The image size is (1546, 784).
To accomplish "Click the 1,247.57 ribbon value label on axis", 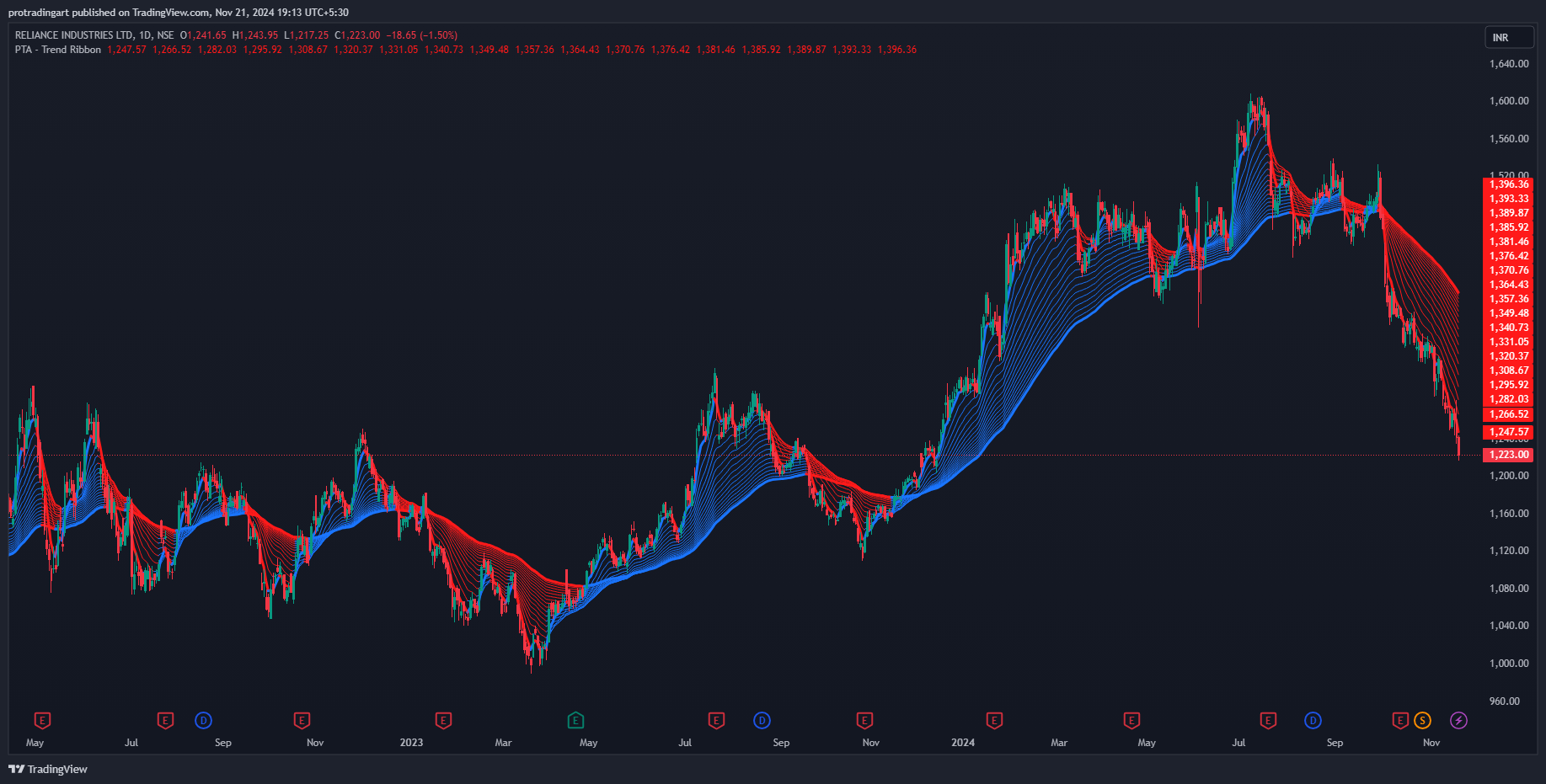I will [x=1508, y=432].
